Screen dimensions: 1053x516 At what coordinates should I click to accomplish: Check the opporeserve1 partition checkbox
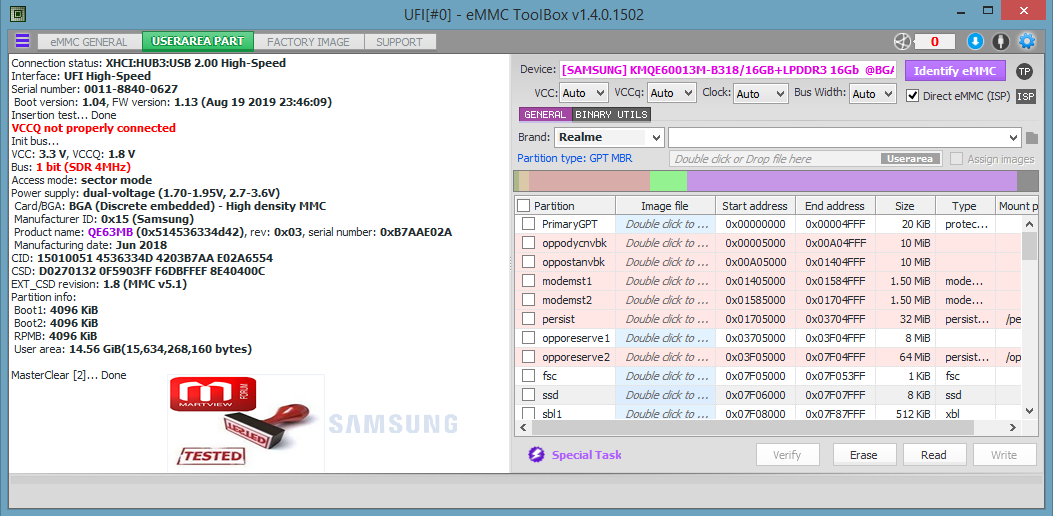pyautogui.click(x=529, y=337)
